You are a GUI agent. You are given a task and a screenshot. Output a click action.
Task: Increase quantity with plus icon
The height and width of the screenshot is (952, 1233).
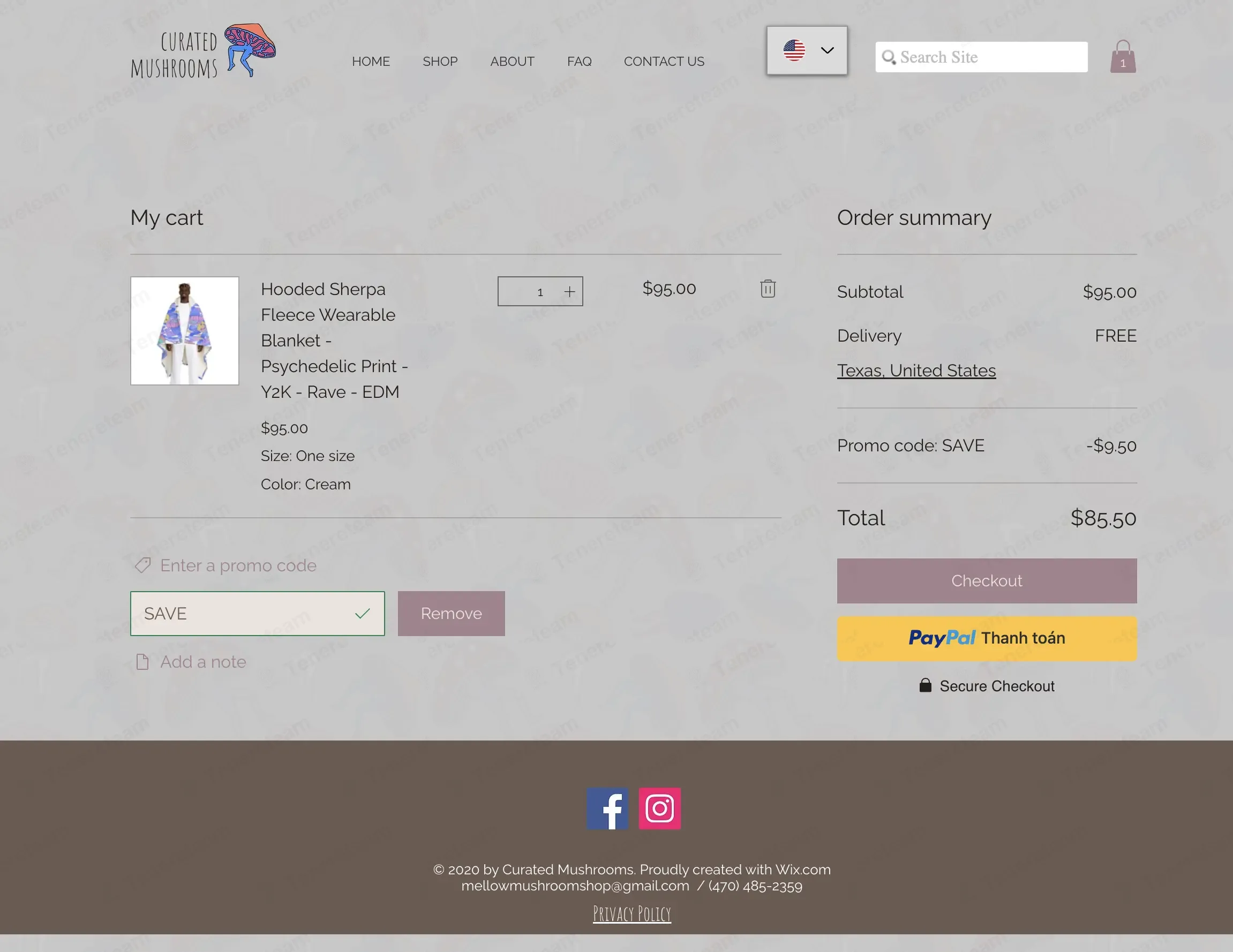coord(570,291)
